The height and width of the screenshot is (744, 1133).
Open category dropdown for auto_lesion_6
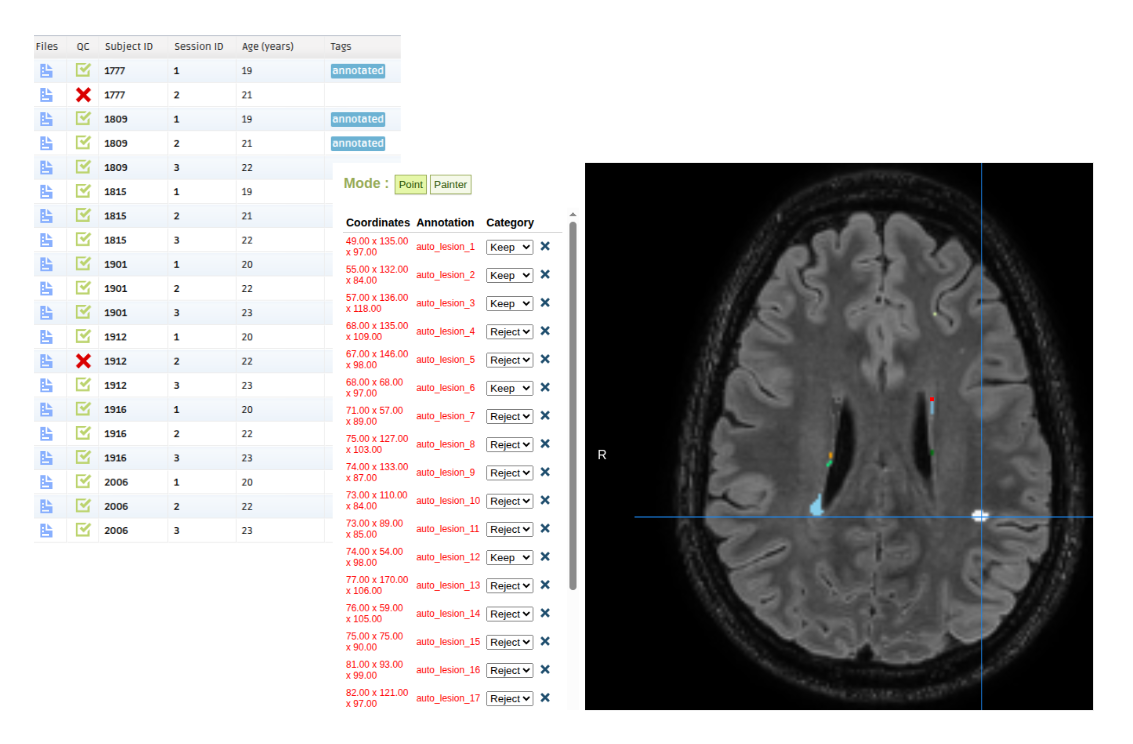(509, 388)
